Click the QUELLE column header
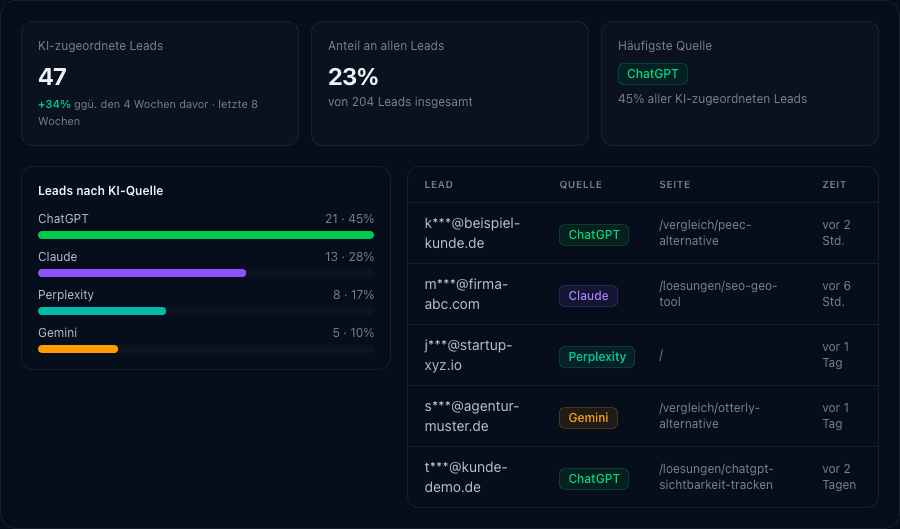The image size is (900, 529). click(581, 185)
